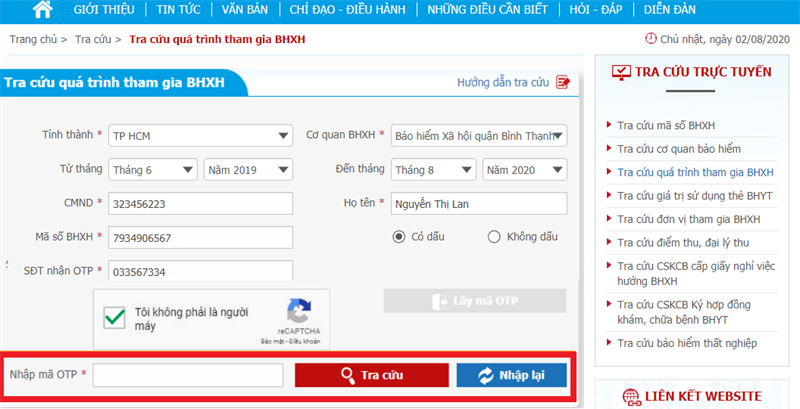Open the Năm 2019 year dropdown

click(248, 170)
